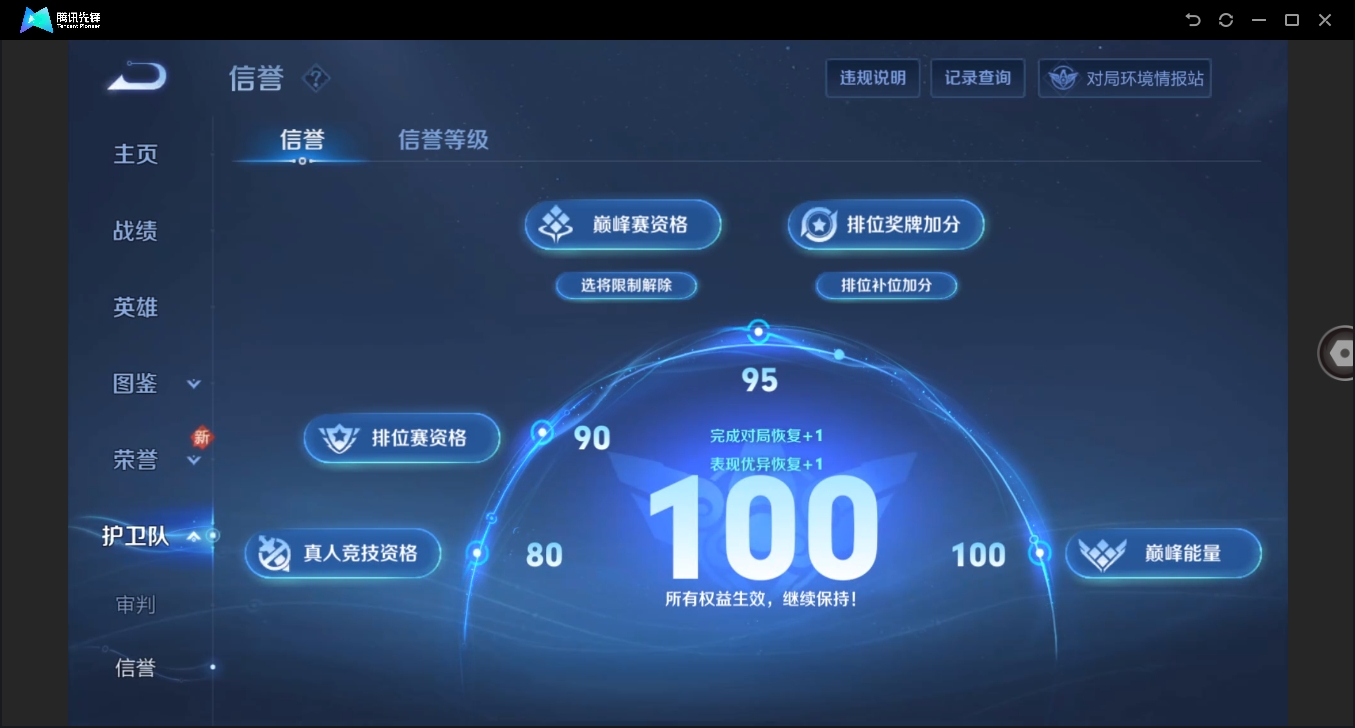The width and height of the screenshot is (1355, 728).
Task: Click the 所有权益生效，继续保持！ message
Action: (761, 600)
